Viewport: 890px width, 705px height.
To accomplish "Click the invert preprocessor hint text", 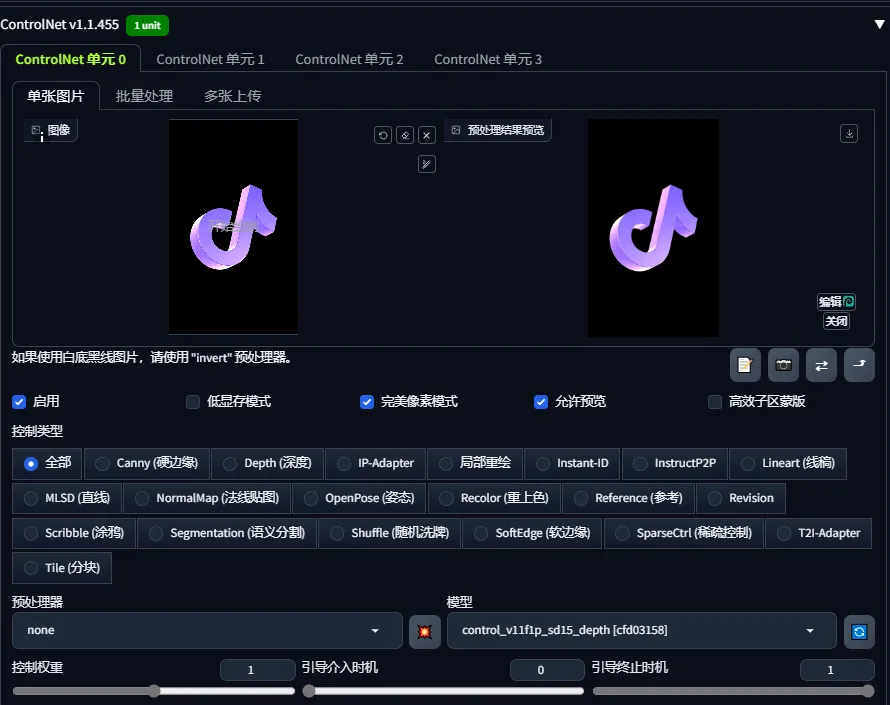I will 152,358.
